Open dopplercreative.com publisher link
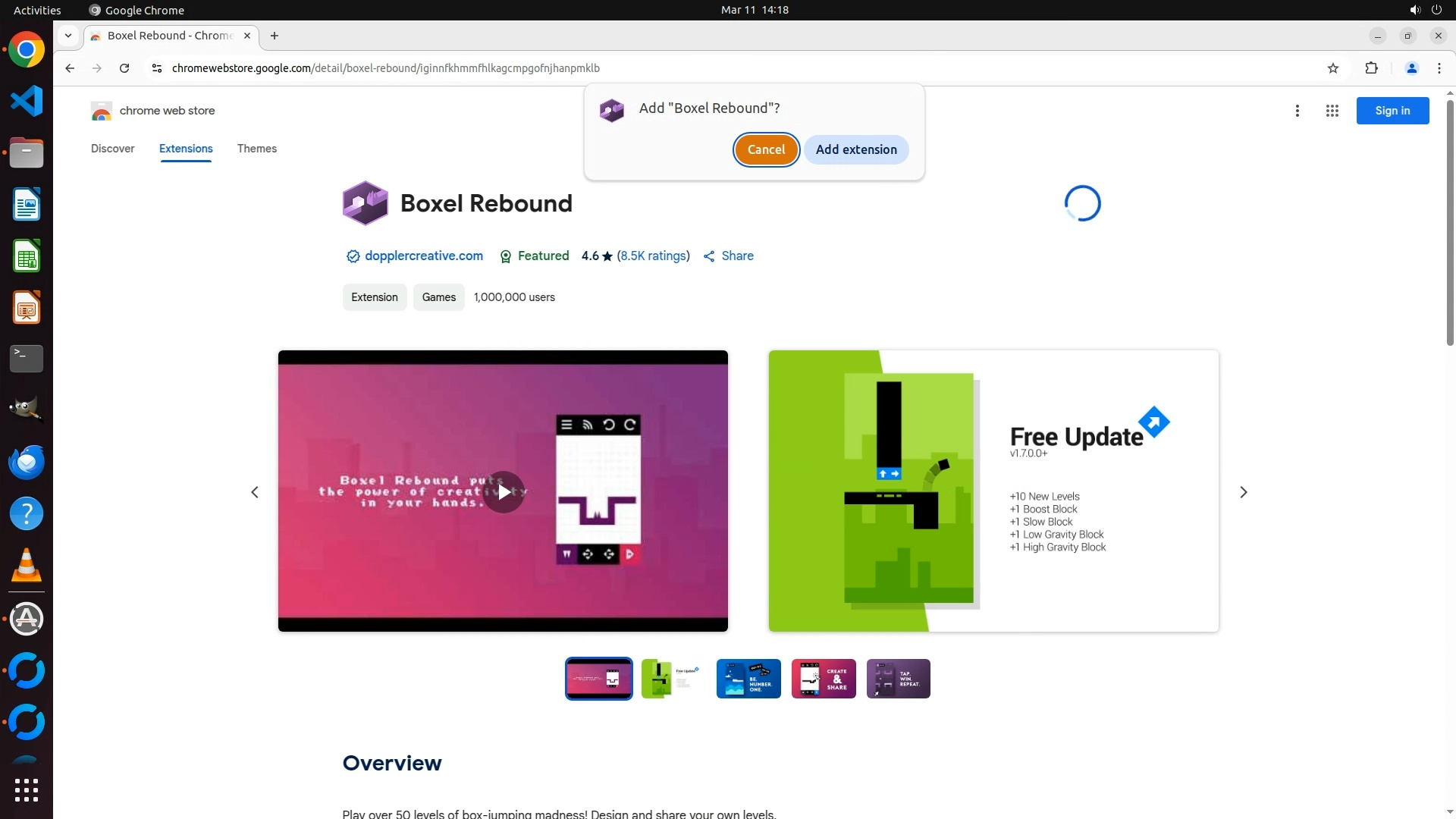Image resolution: width=1456 pixels, height=819 pixels. tap(423, 256)
